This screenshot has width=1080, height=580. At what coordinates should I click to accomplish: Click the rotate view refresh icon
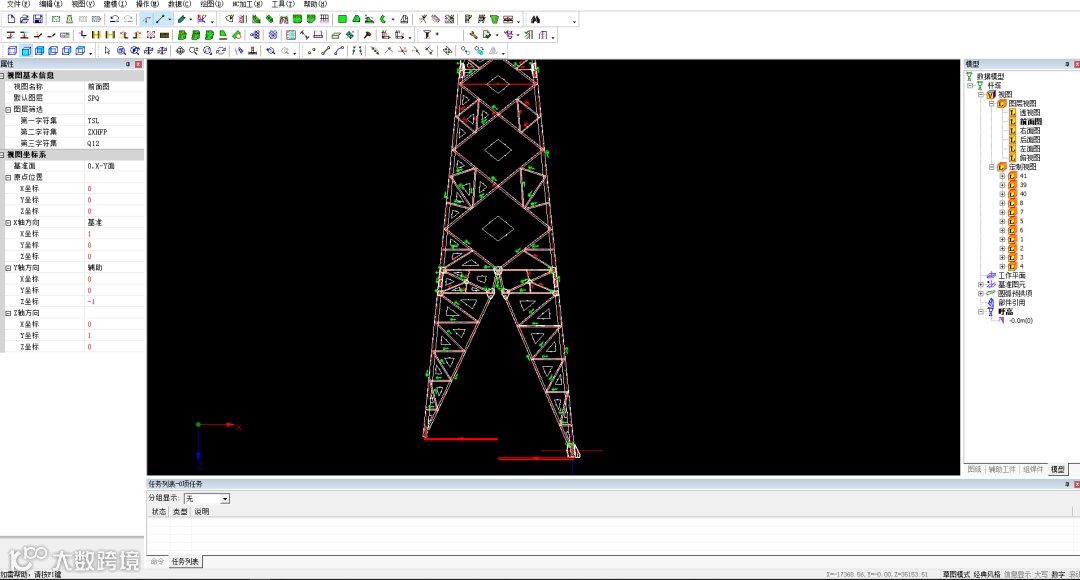point(220,50)
